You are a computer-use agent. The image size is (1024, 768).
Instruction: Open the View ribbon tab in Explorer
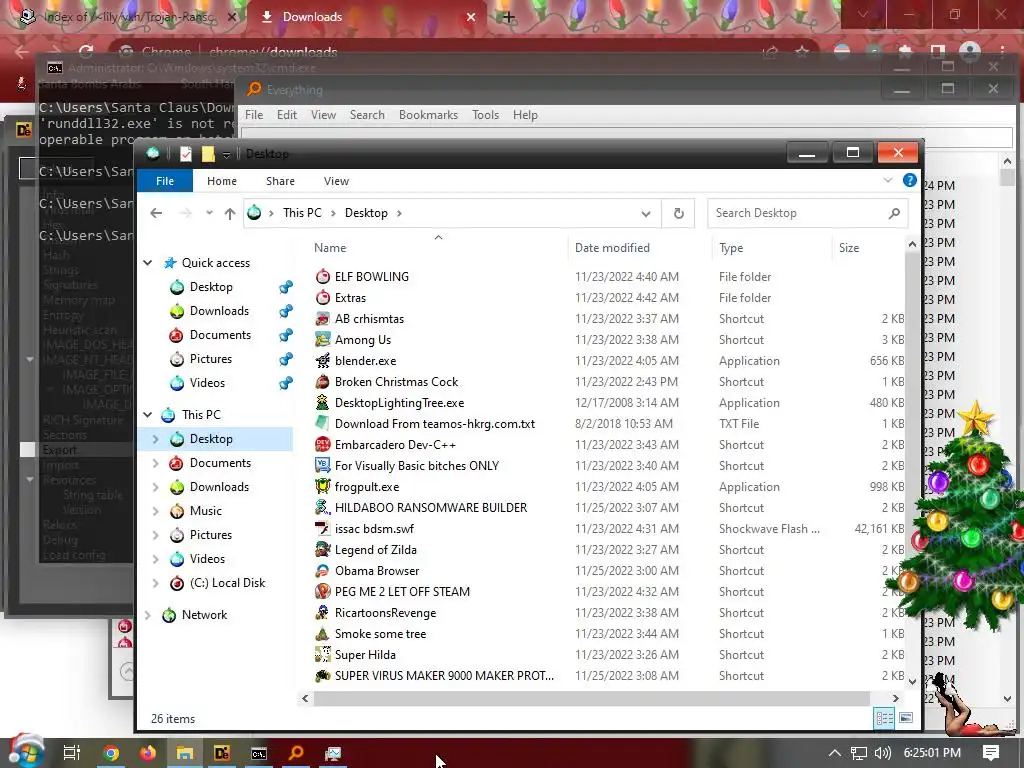(336, 181)
